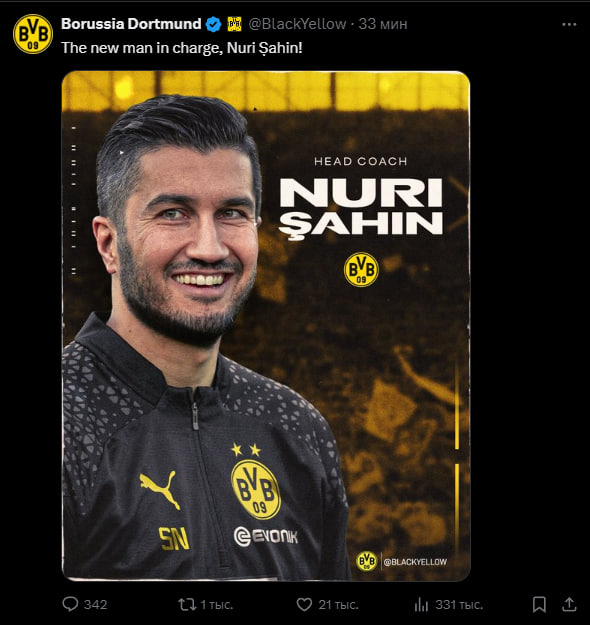Image resolution: width=590 pixels, height=625 pixels.
Task: Open the @BlackYellow handle link
Action: click(x=297, y=24)
